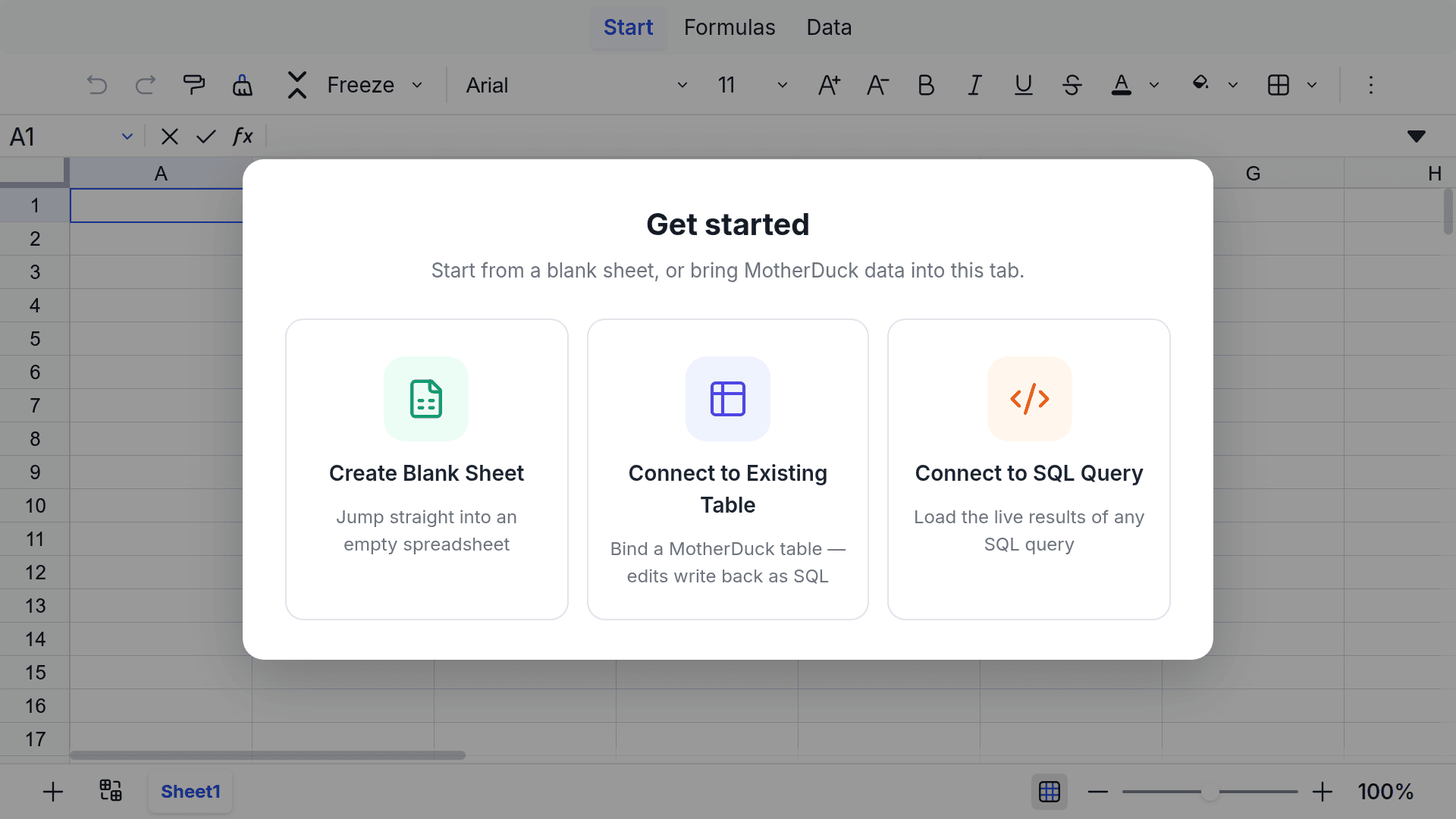Increase font size with A+ icon

(x=829, y=85)
